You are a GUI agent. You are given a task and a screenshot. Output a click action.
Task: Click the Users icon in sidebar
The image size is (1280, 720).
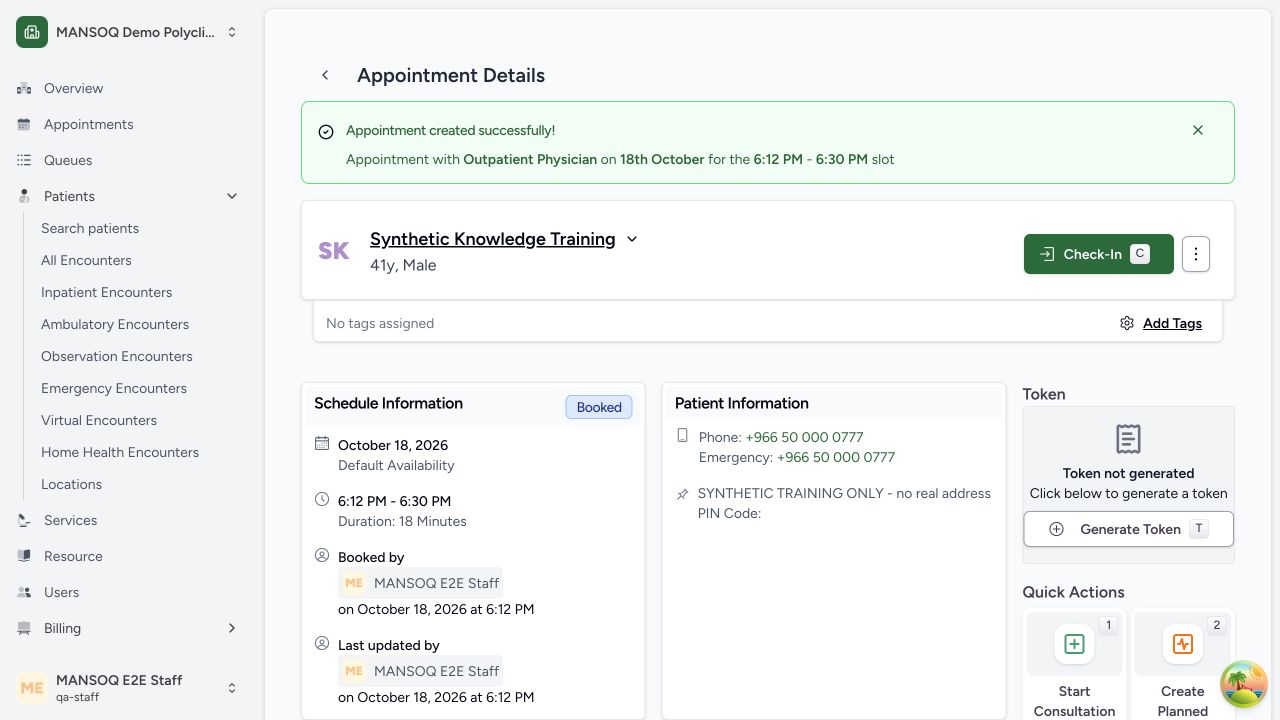(24, 592)
